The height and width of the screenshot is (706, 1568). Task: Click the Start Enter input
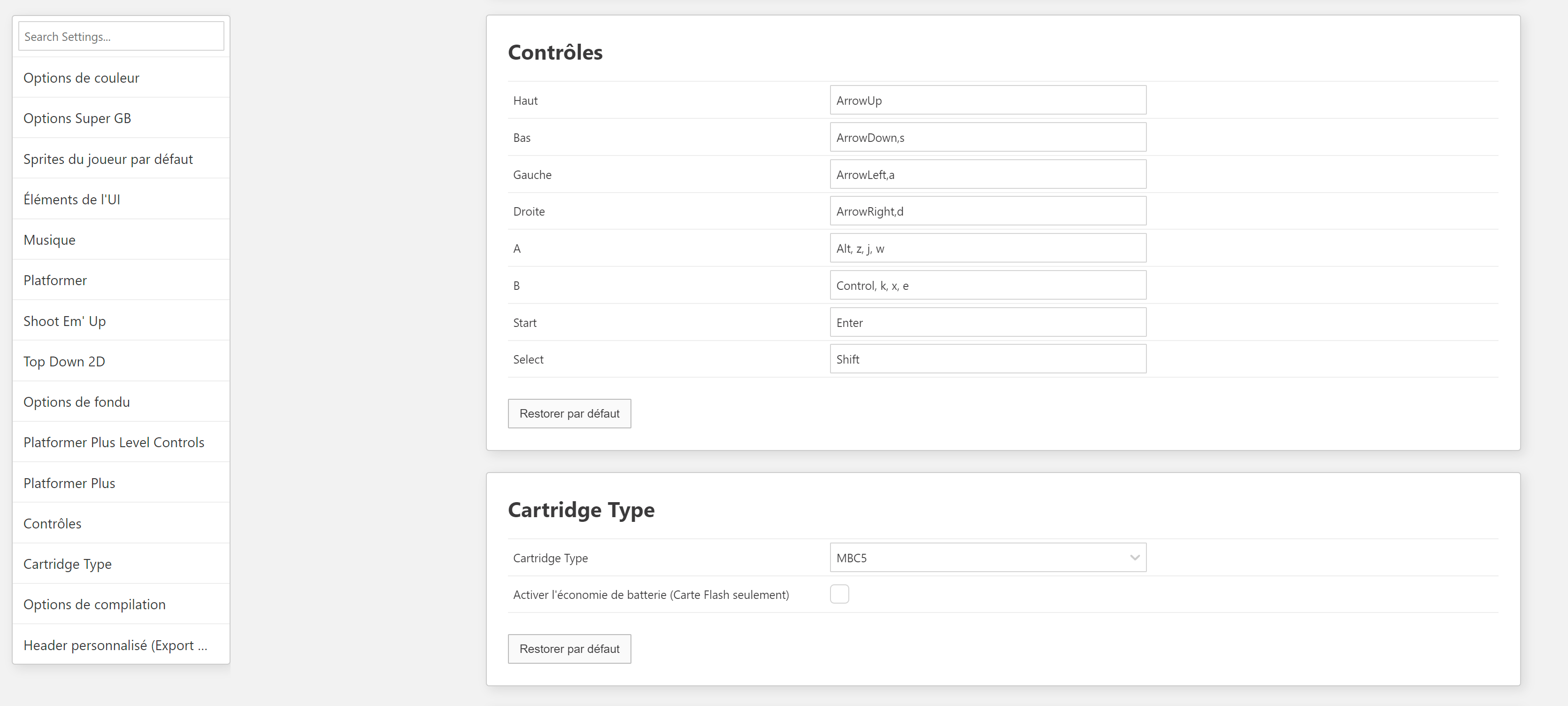pyautogui.click(x=987, y=323)
